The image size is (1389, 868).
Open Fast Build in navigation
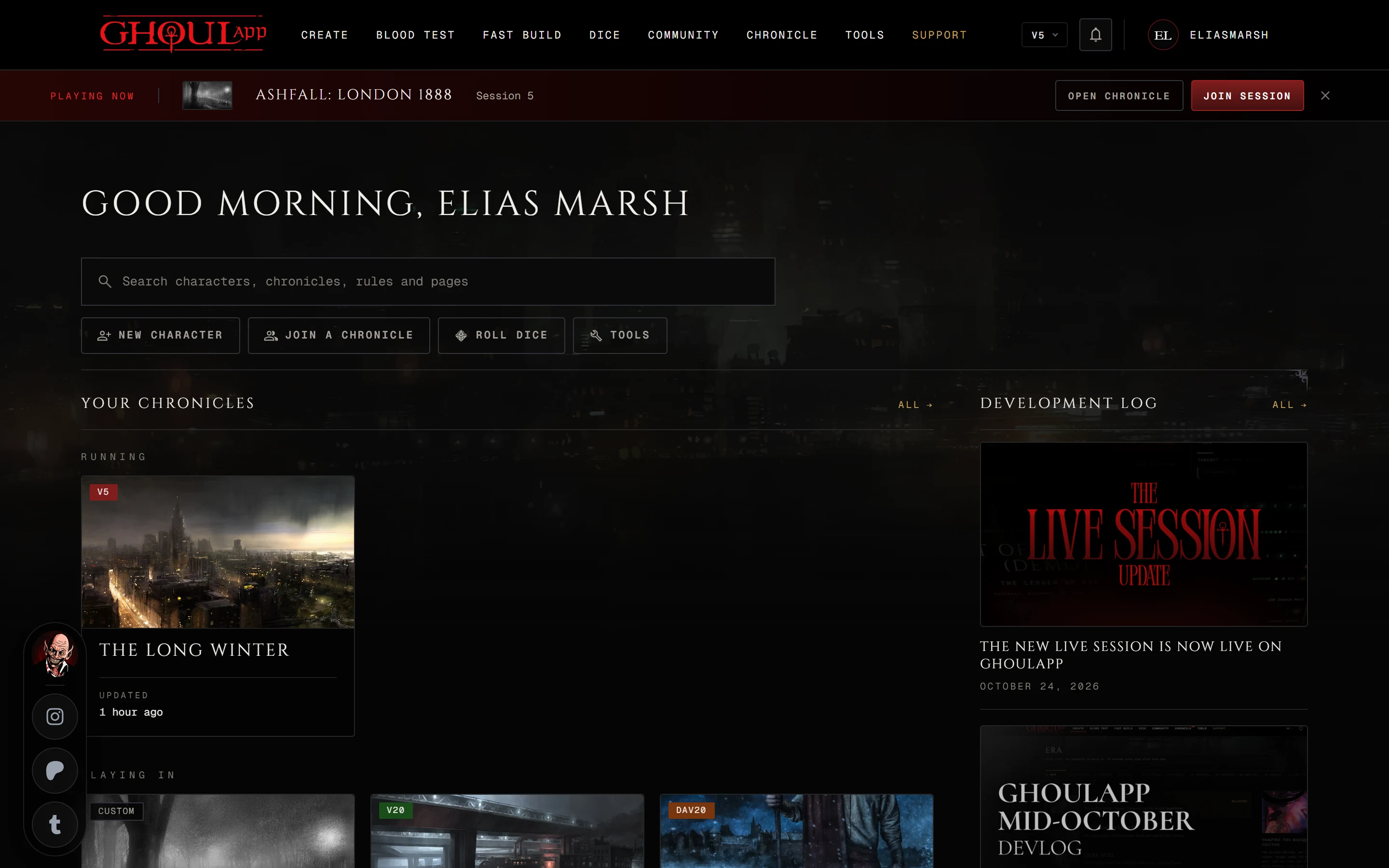(522, 35)
